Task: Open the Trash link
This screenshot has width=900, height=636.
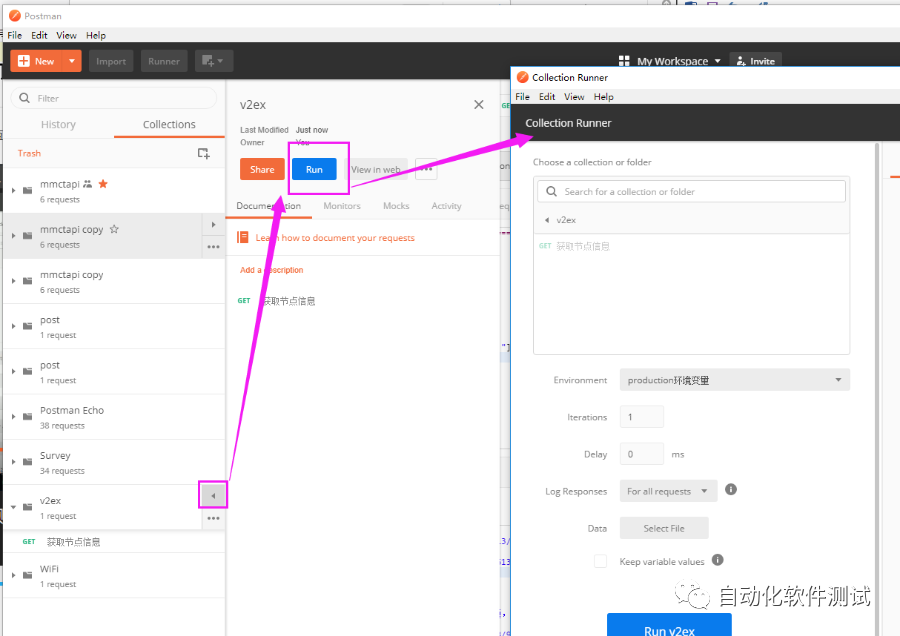Action: 29,153
